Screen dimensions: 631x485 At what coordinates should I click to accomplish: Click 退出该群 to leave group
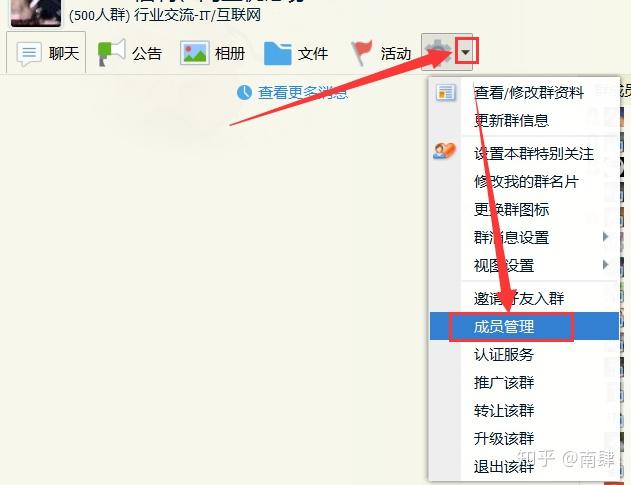click(504, 467)
